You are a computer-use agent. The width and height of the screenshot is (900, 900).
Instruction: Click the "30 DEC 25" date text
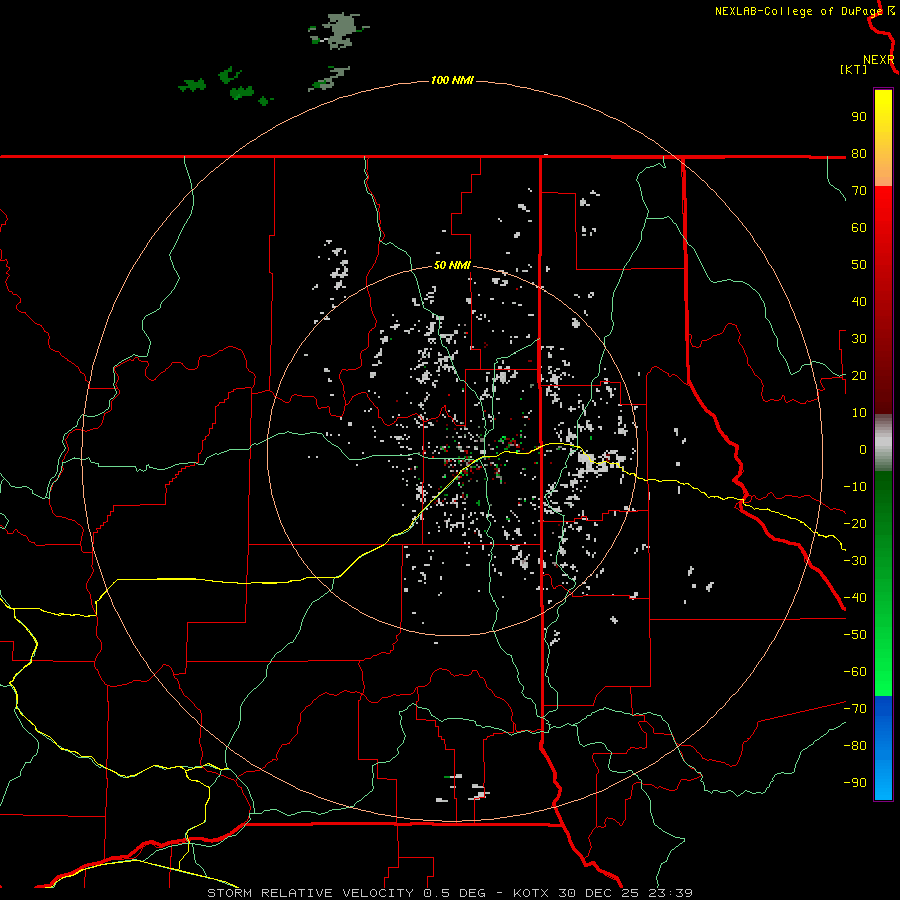click(599, 893)
